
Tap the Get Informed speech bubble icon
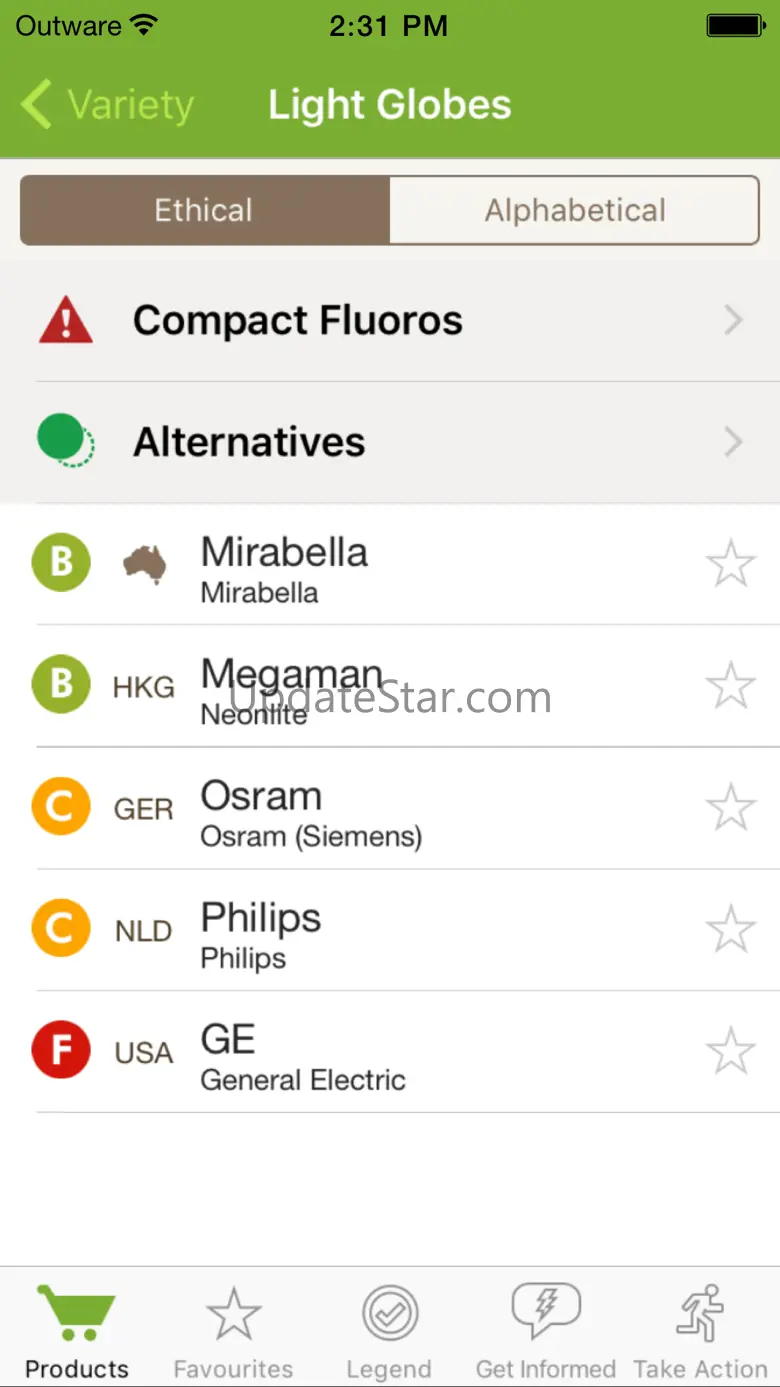point(545,1311)
